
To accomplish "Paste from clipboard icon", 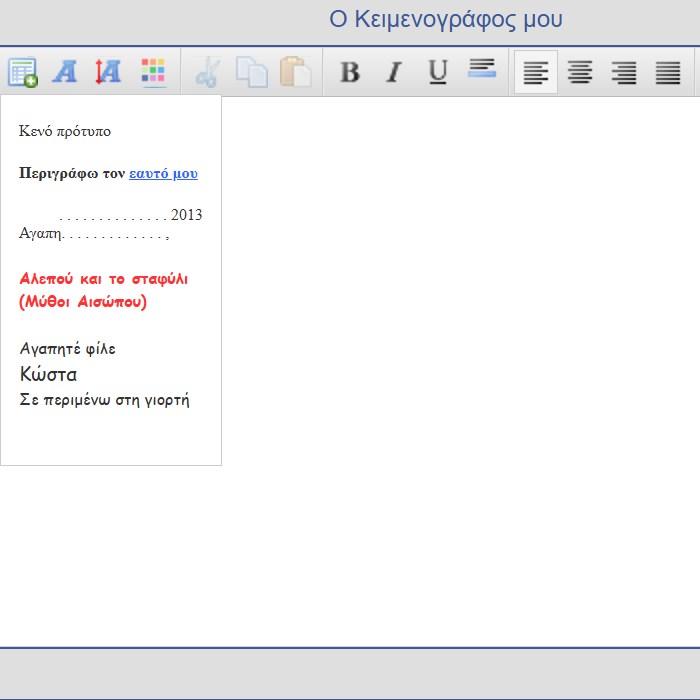I will coord(296,72).
